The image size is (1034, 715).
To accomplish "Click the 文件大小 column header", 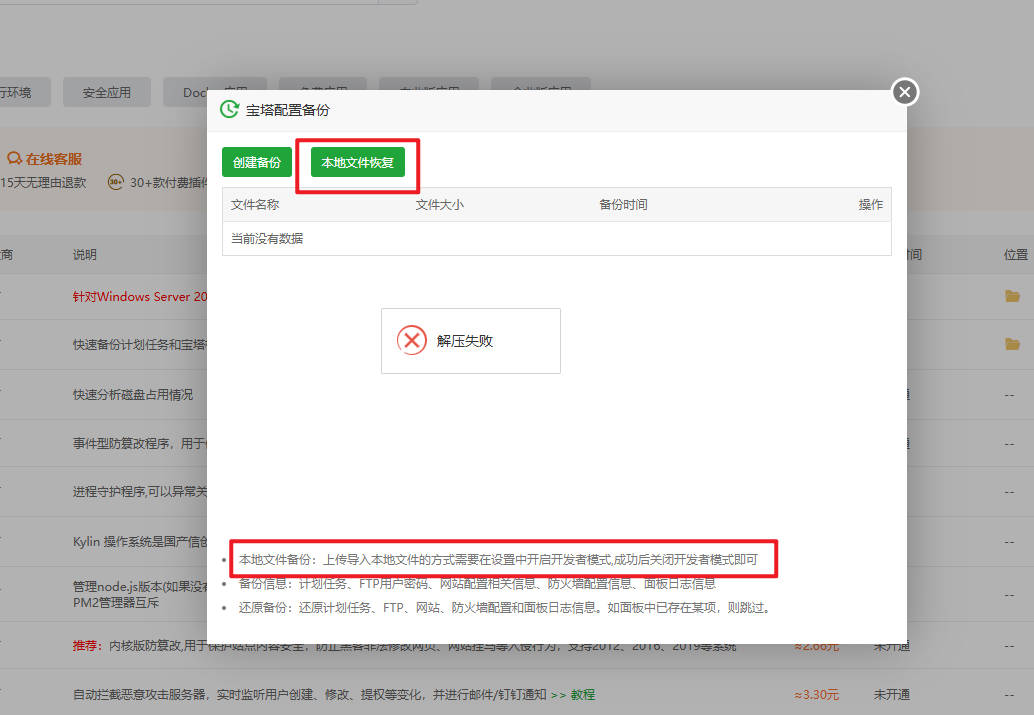I will [440, 204].
